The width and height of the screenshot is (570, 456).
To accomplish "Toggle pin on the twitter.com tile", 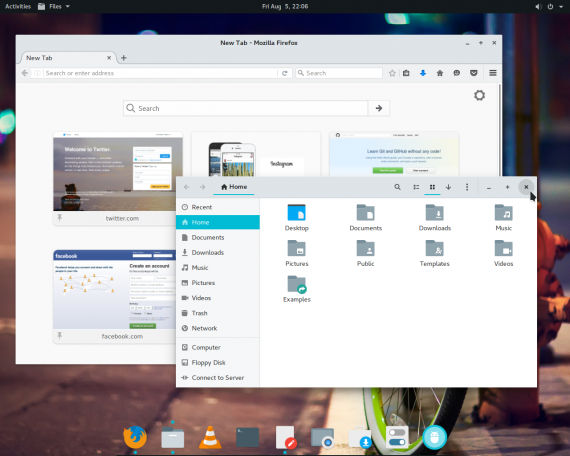I will pyautogui.click(x=60, y=218).
